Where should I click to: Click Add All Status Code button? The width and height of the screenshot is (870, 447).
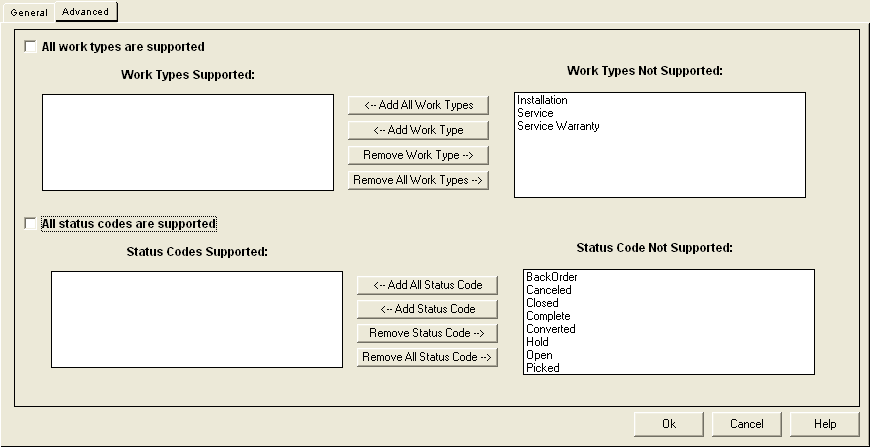point(427,285)
